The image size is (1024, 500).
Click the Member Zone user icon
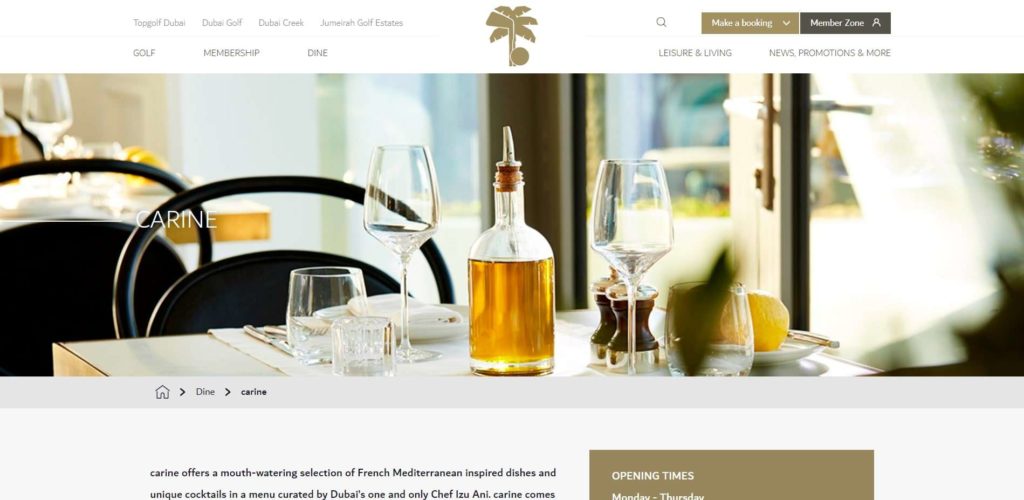(876, 23)
